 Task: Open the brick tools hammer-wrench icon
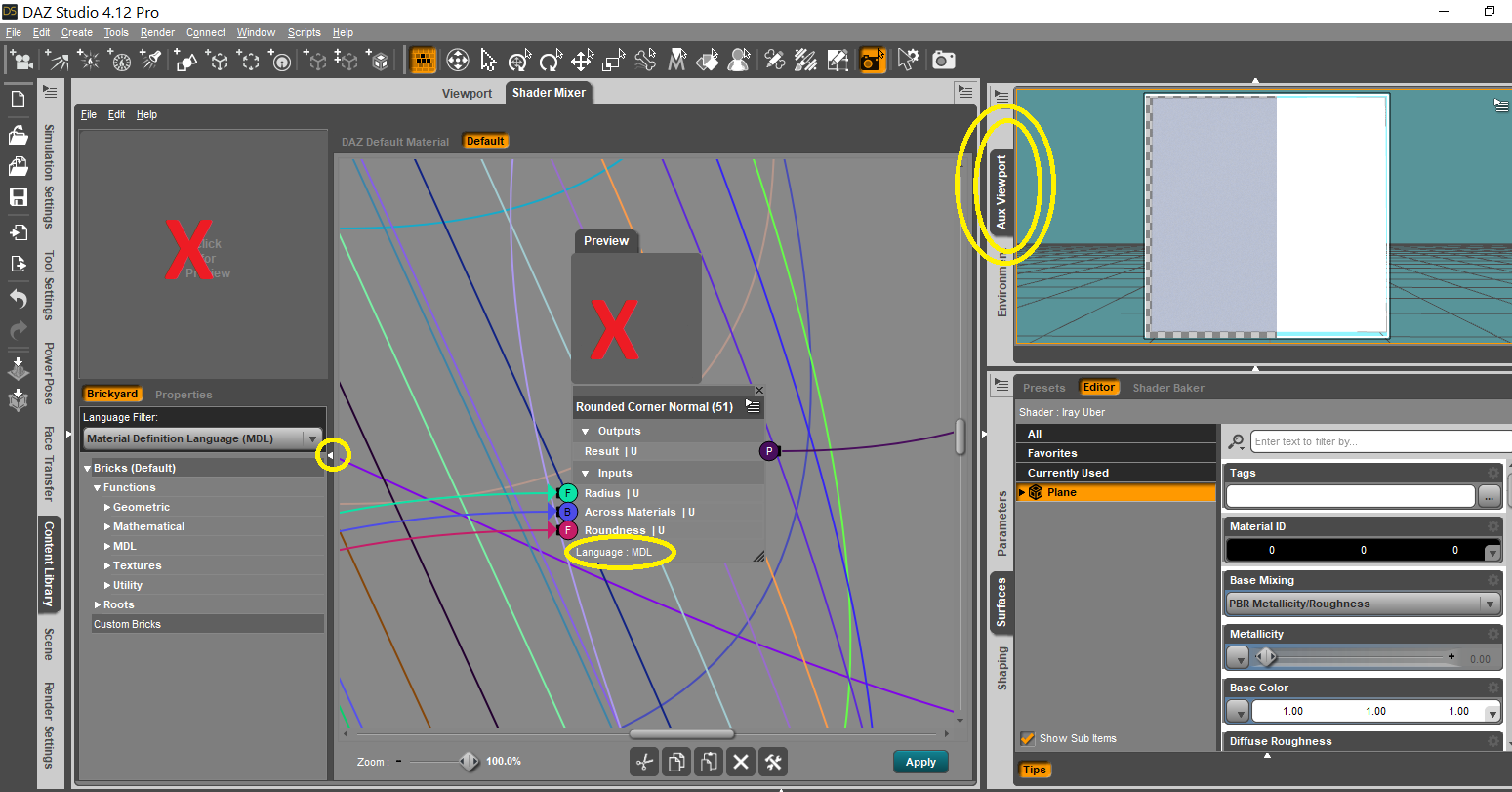[772, 763]
